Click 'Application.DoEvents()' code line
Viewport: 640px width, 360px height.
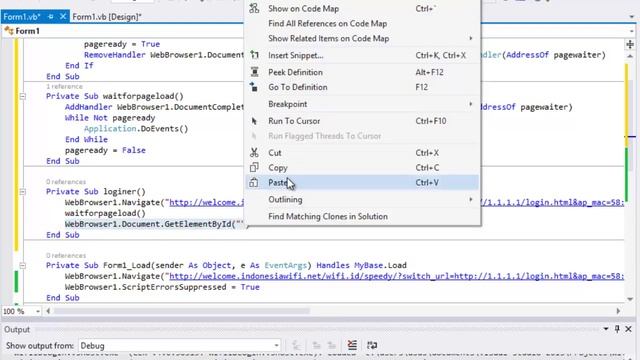[136, 129]
